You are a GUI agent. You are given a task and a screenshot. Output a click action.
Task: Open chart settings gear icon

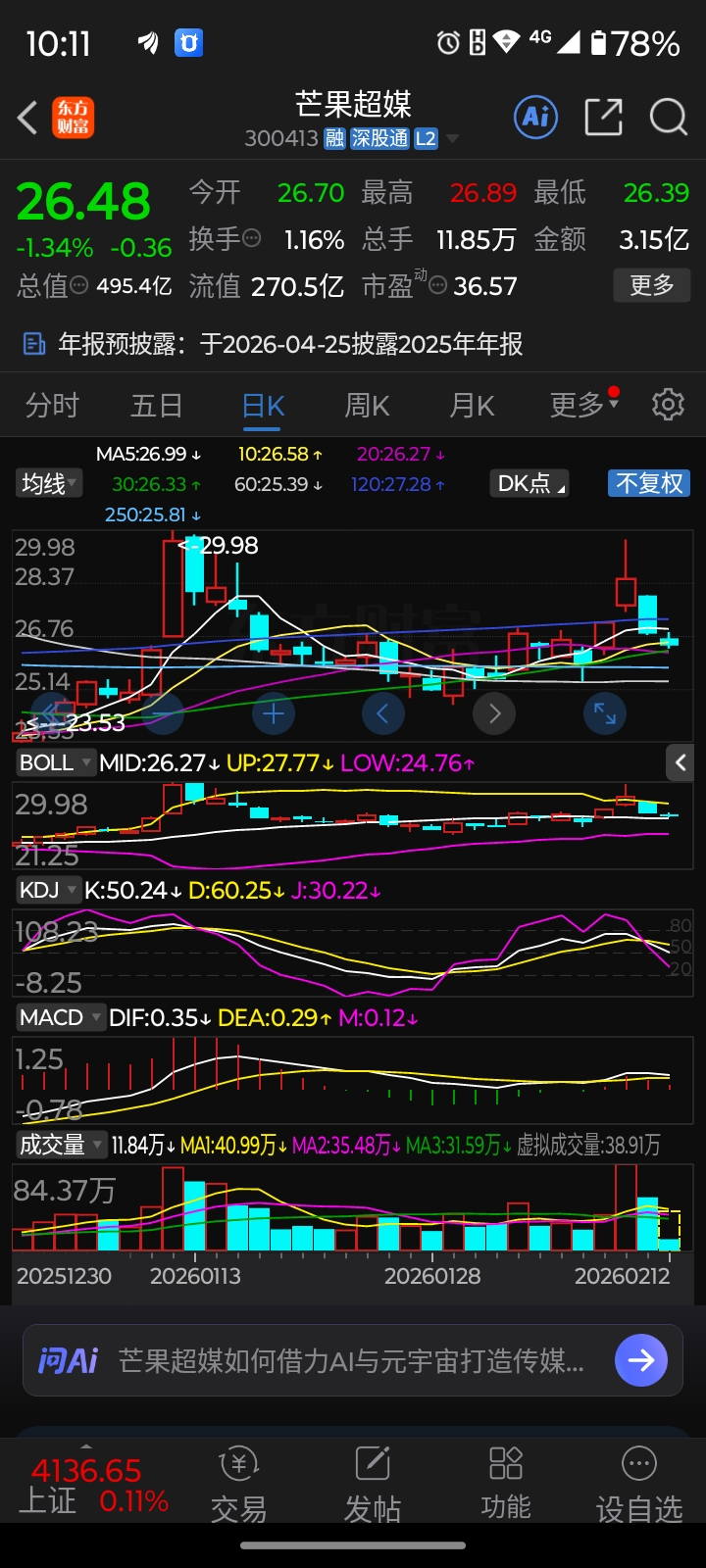pos(669,404)
